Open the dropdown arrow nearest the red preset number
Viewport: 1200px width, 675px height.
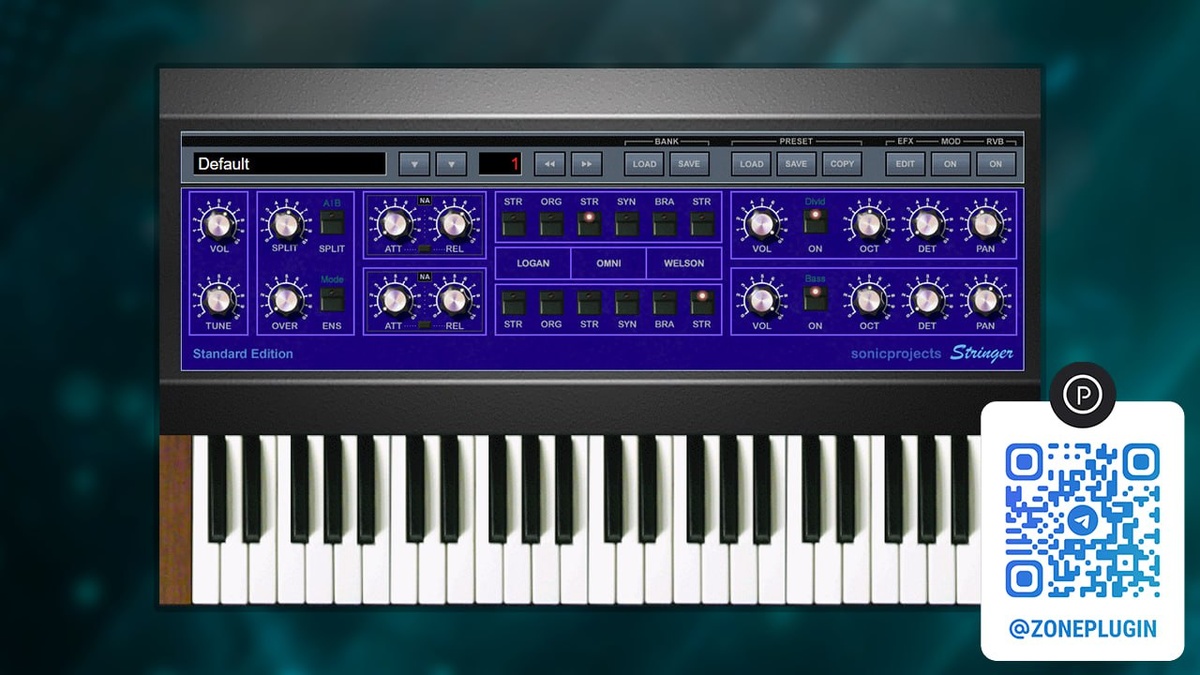tap(451, 164)
